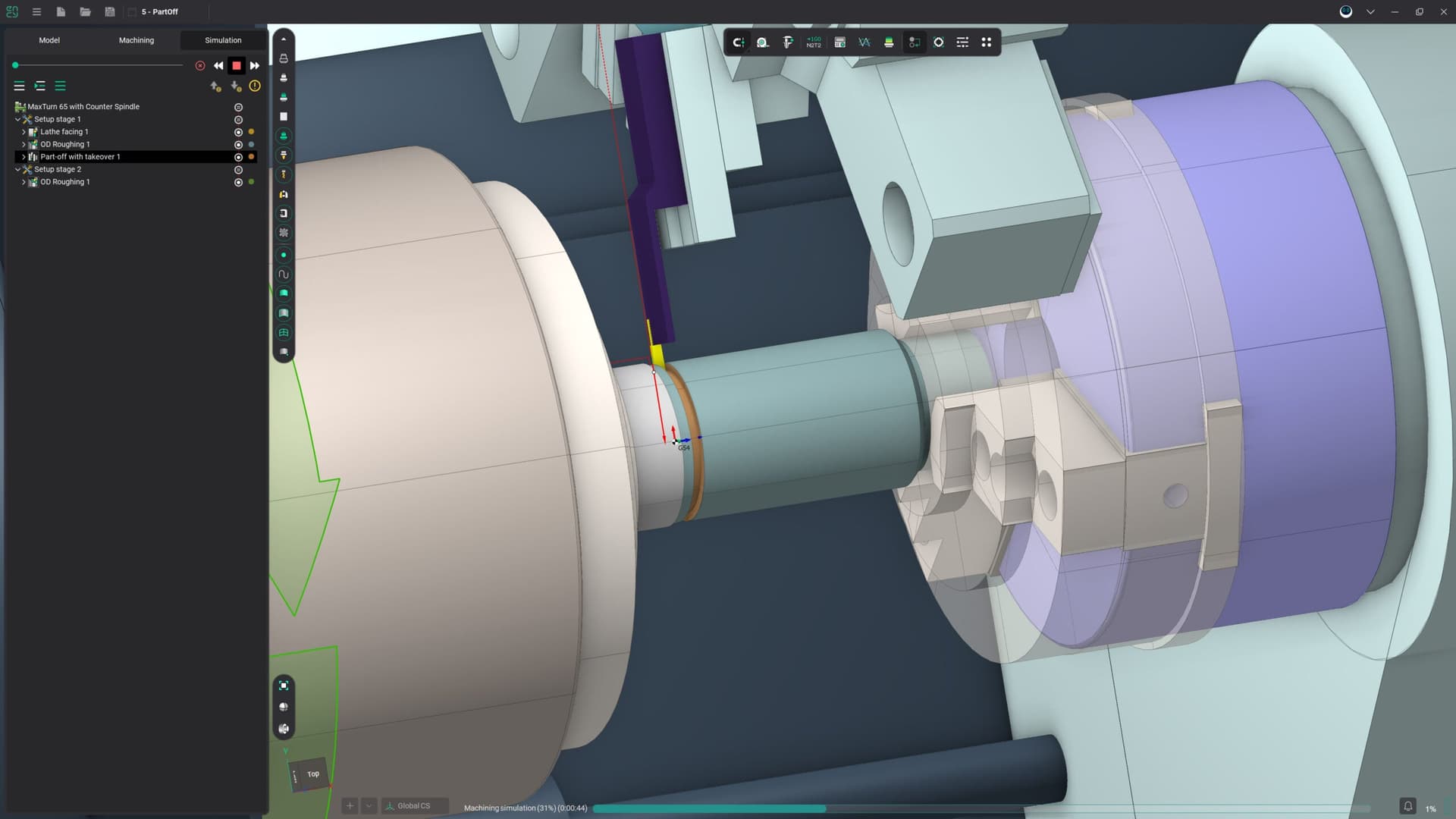Click the snap magnet tool icon
Viewport: 1456px width, 819px height.
[x=738, y=42]
